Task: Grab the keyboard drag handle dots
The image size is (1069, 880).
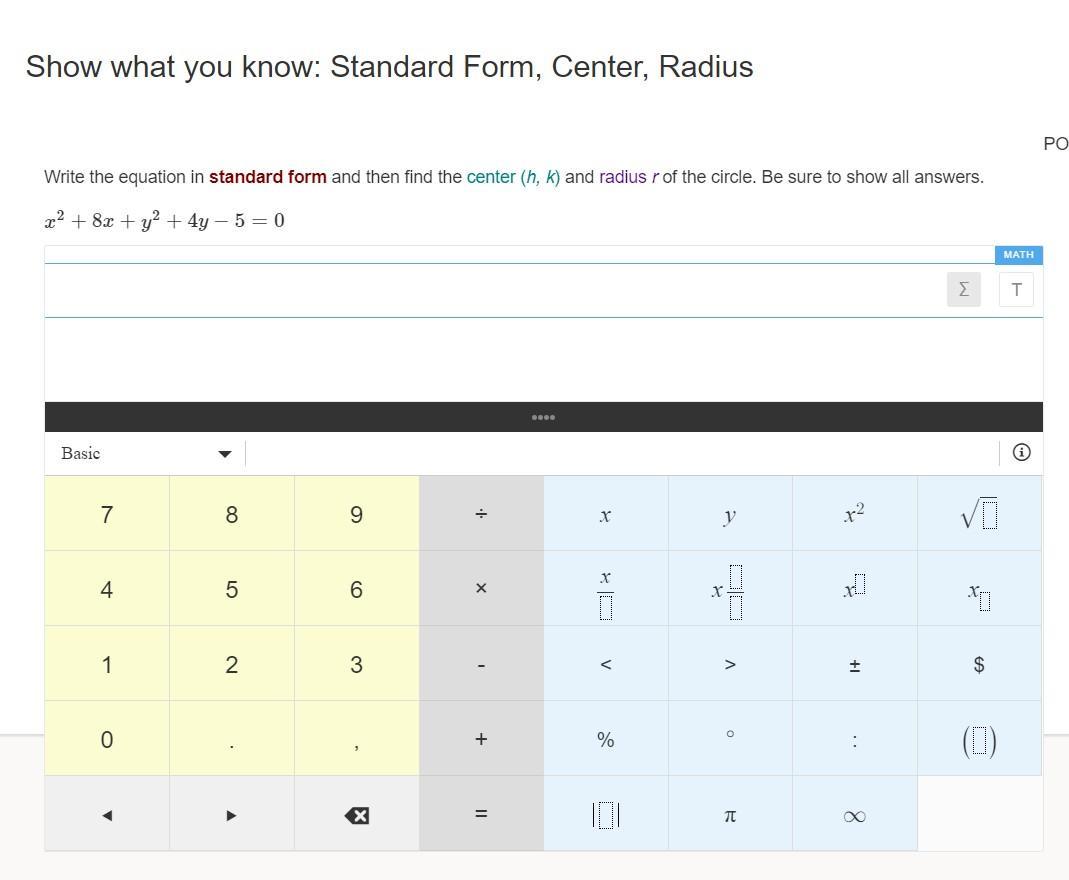Action: 543,417
